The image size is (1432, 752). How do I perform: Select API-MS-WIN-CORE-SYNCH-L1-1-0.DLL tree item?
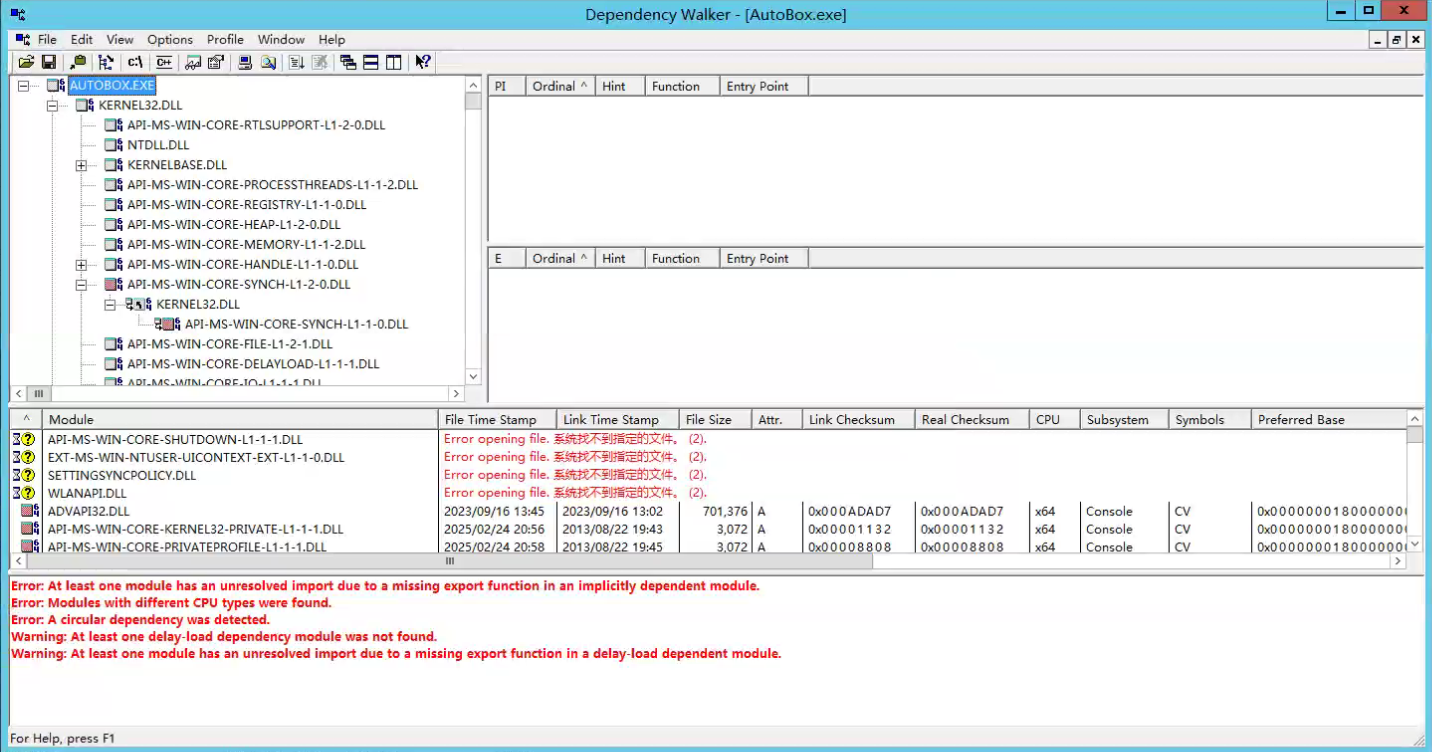[x=297, y=324]
